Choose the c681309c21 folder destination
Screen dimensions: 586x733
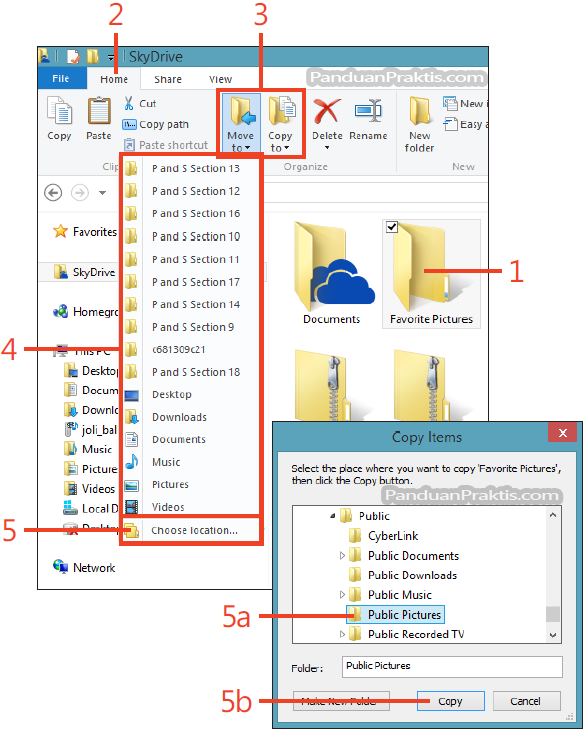tap(191, 350)
